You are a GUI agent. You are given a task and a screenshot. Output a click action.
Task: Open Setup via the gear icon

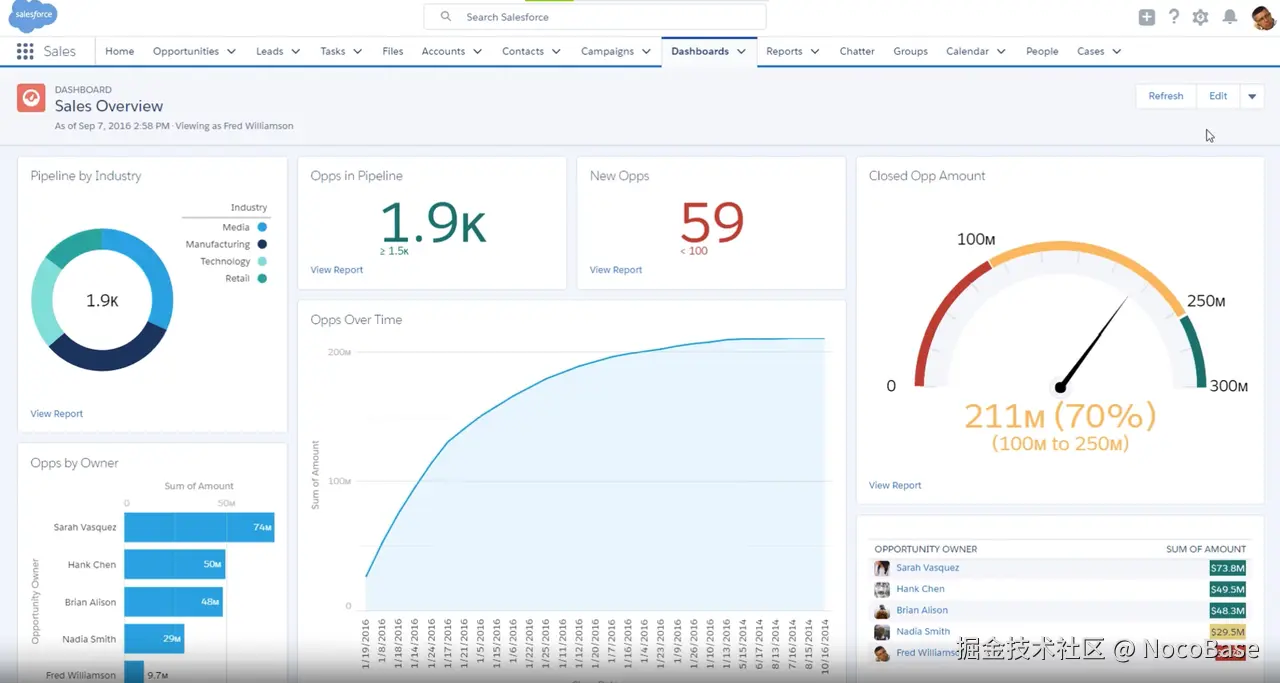click(1199, 16)
